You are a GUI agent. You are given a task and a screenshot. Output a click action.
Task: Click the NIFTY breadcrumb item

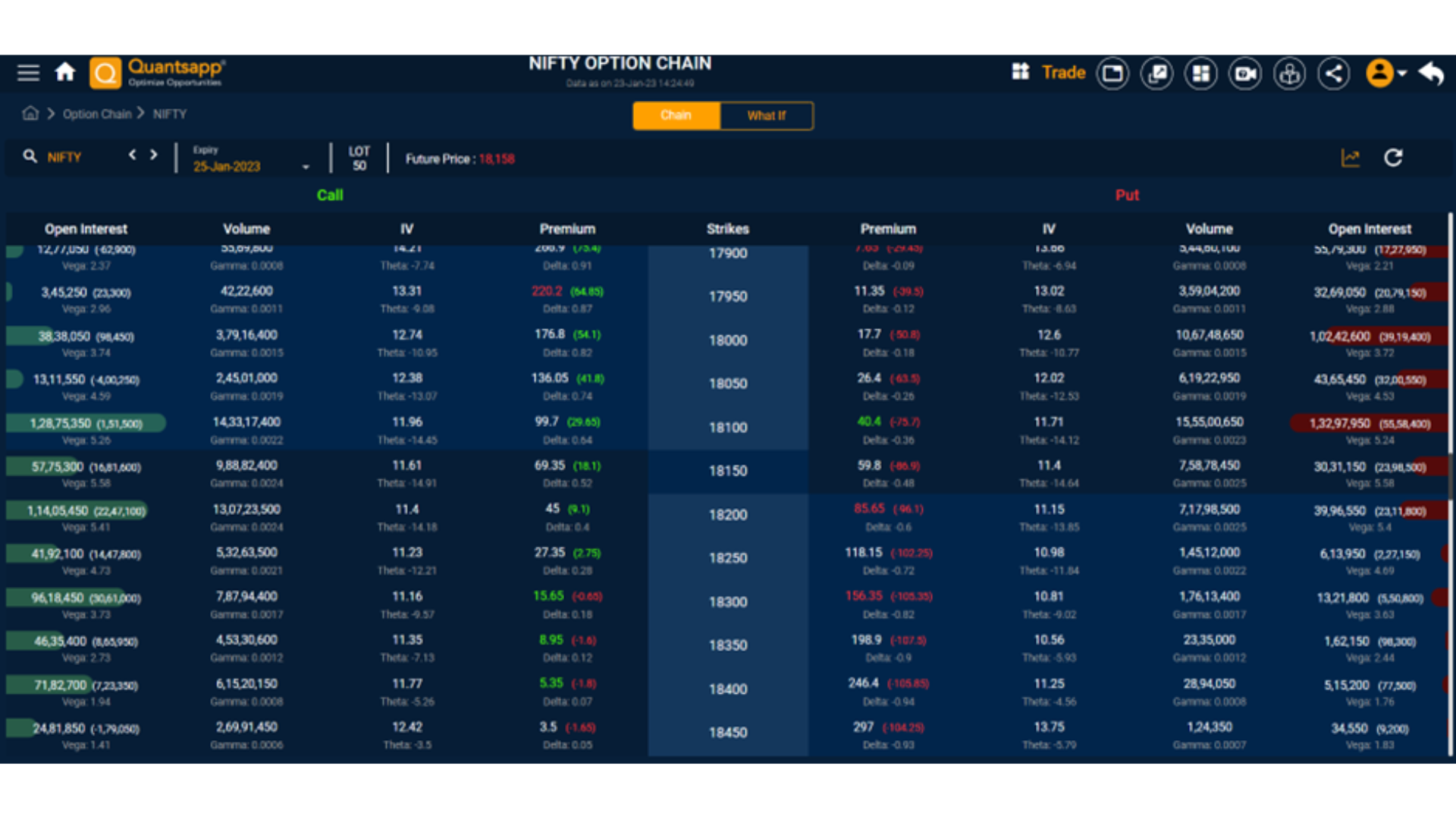click(x=169, y=113)
